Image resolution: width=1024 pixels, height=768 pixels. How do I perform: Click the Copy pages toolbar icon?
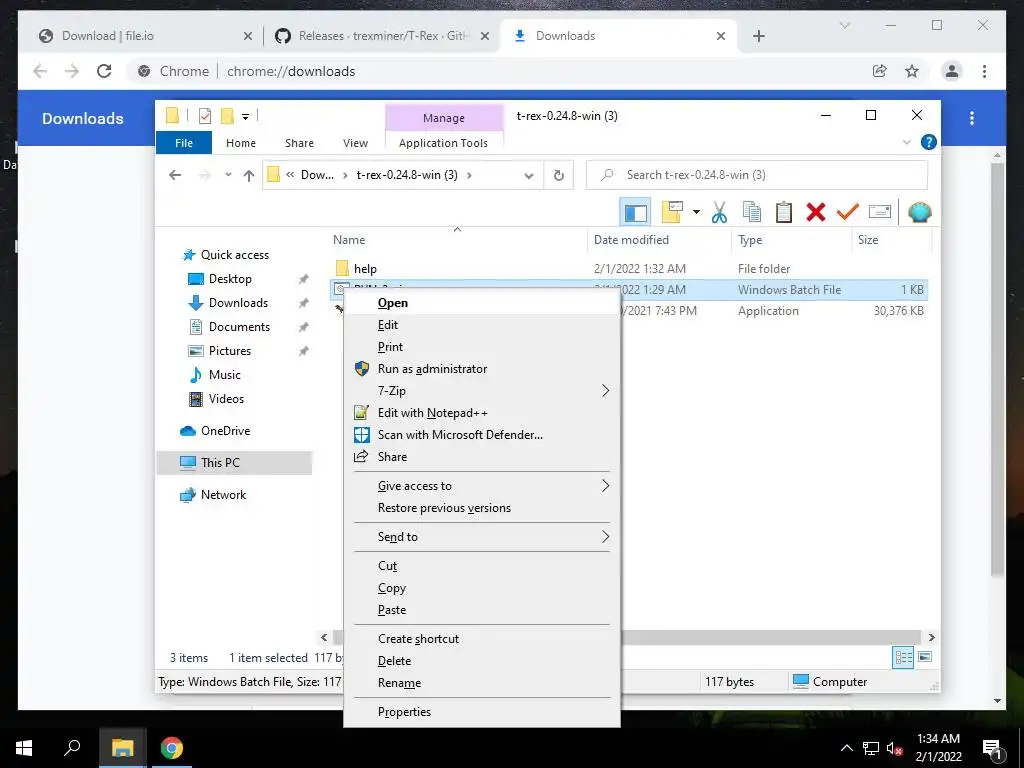point(752,212)
